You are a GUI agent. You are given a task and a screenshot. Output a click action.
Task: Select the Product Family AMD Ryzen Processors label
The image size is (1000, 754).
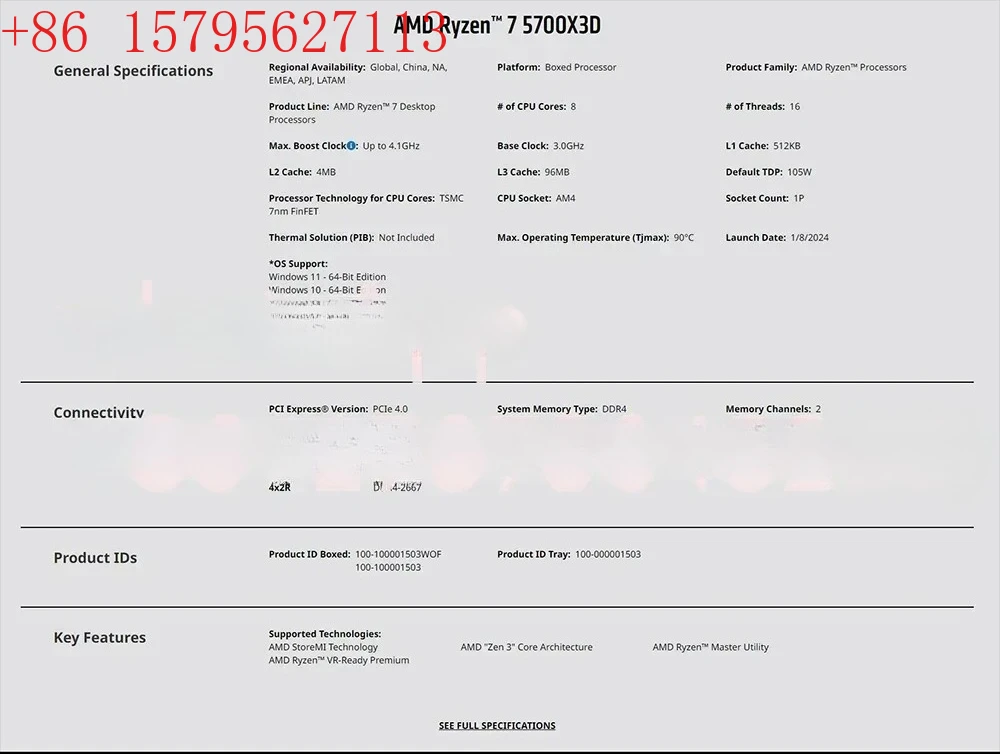pos(816,67)
